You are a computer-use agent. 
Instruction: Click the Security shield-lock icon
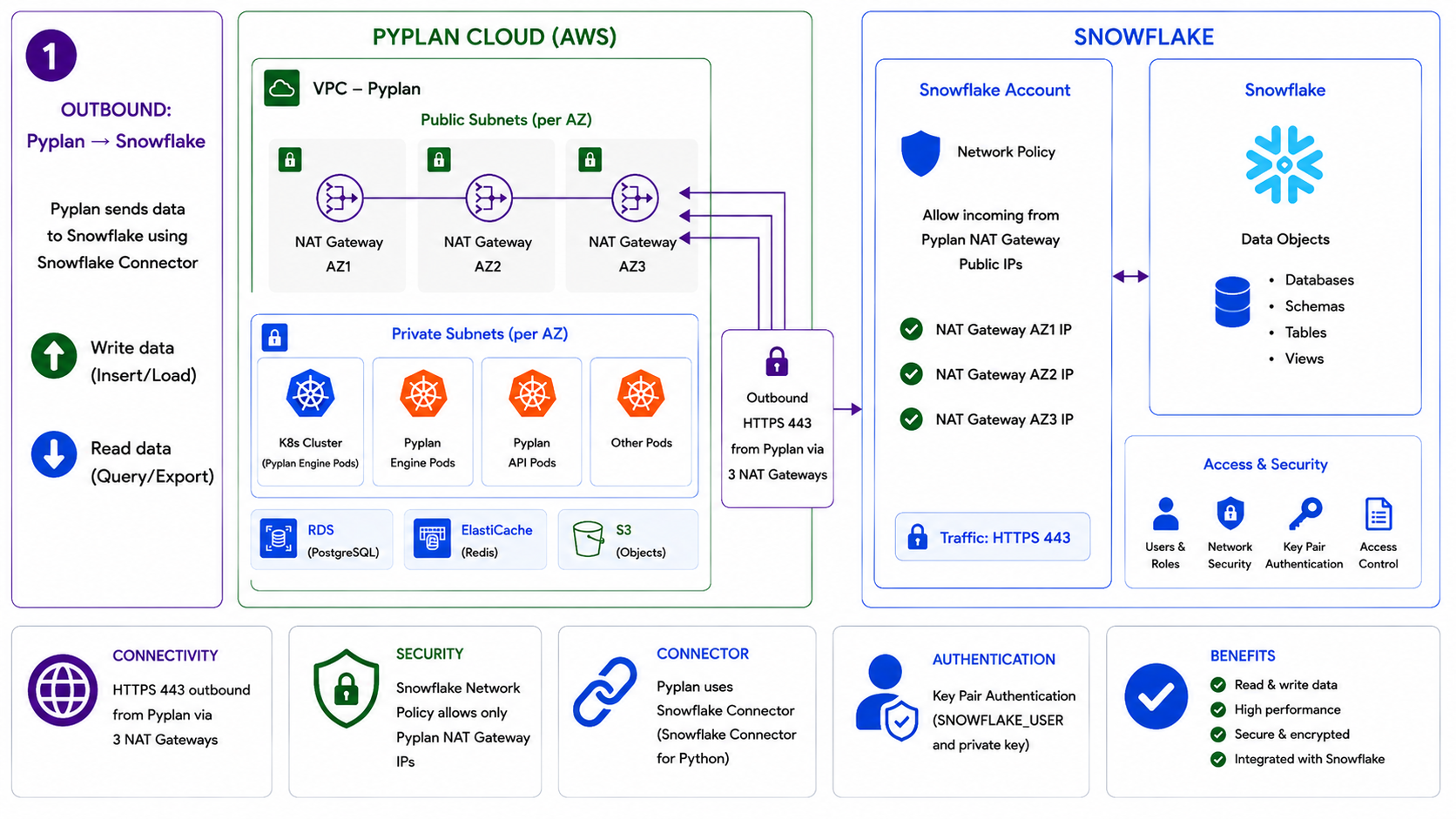pyautogui.click(x=347, y=688)
